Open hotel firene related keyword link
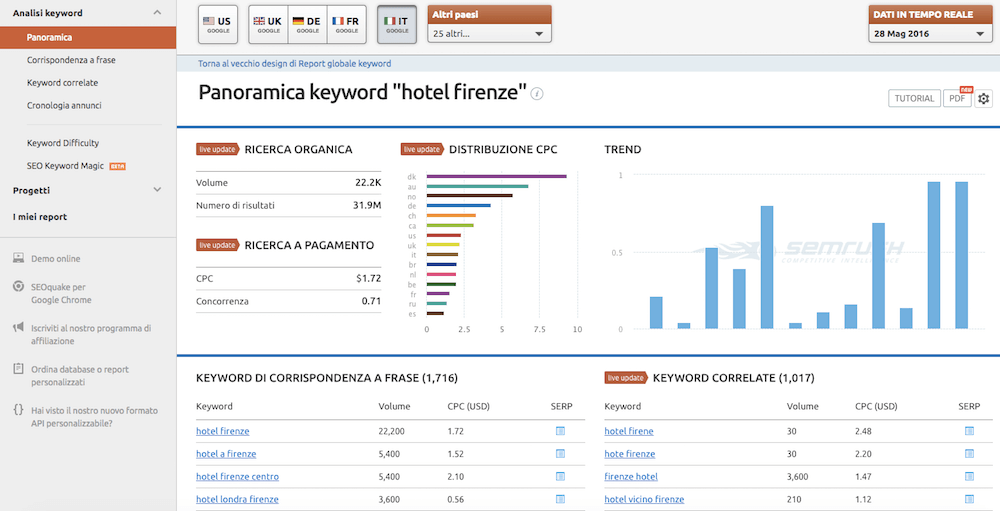The image size is (1000, 511). click(x=629, y=431)
